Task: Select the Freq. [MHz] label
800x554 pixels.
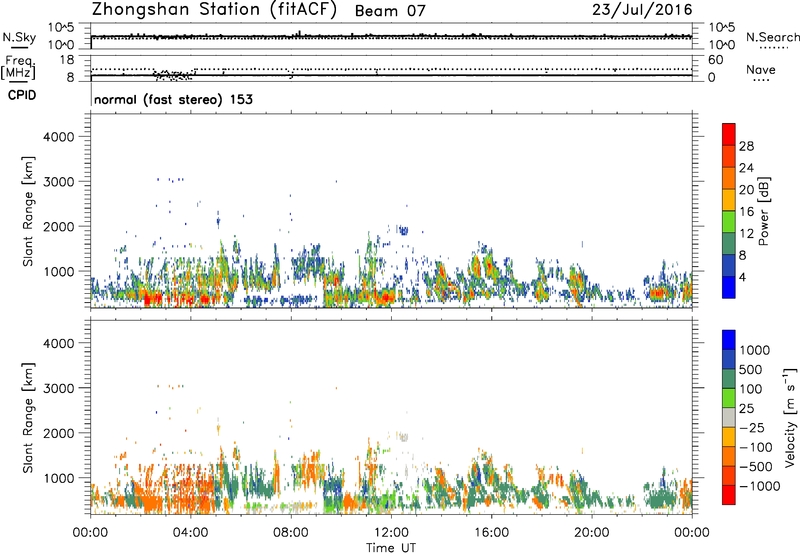Action: coord(18,68)
